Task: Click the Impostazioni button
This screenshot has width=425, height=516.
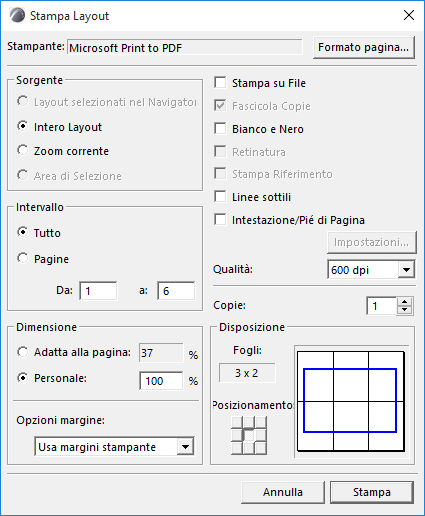Action: [372, 242]
